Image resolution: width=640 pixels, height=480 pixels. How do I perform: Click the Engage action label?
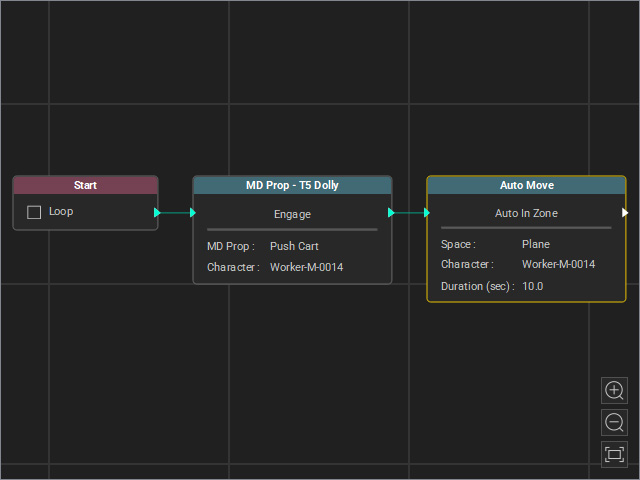click(292, 214)
